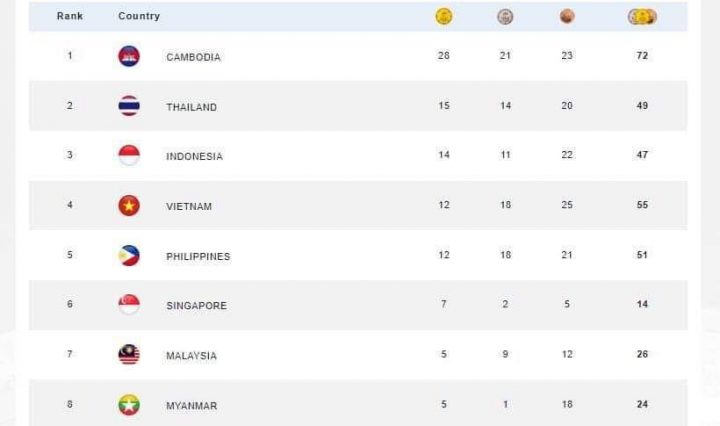Select the PHILIPPINES country name

198,257
